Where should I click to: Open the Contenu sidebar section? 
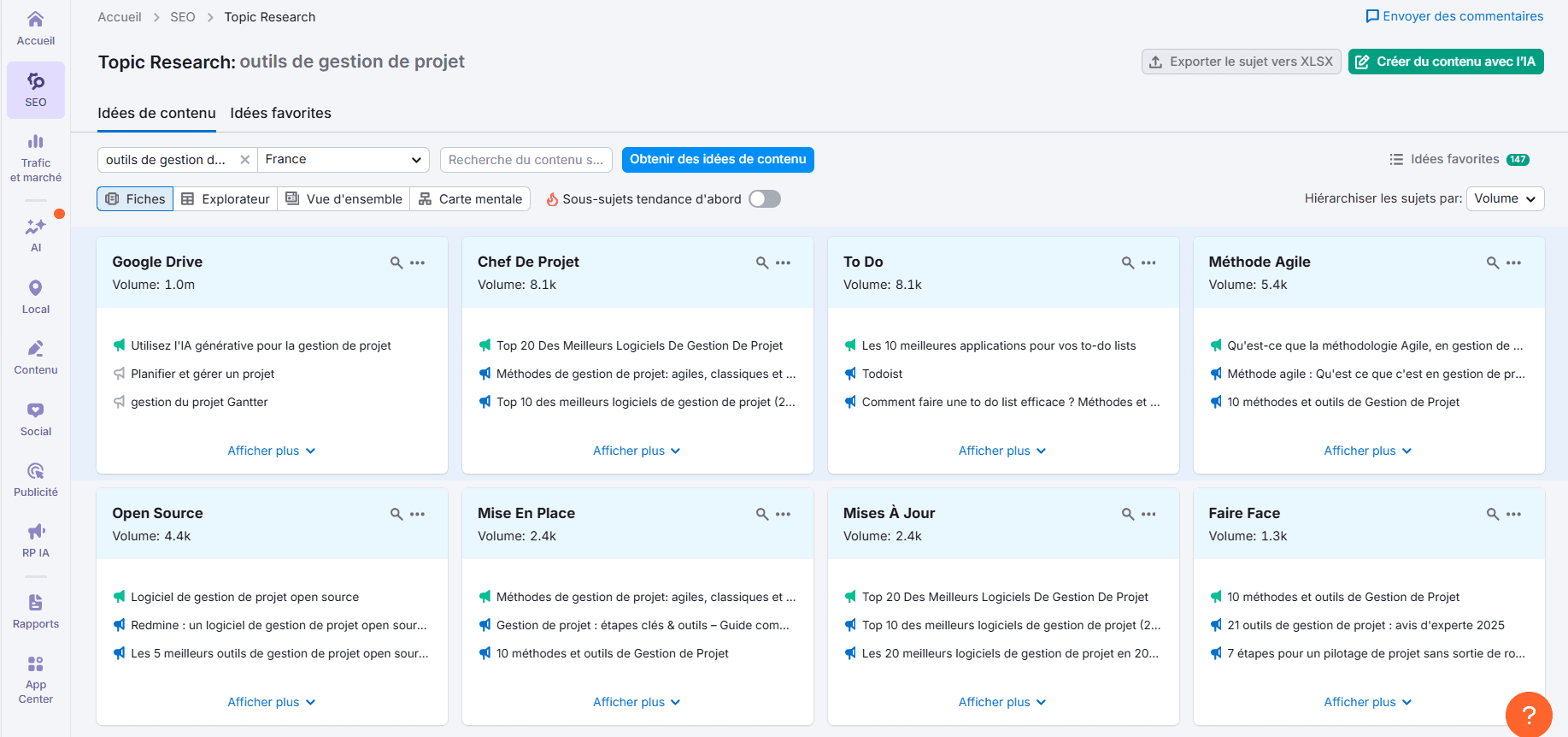coord(35,357)
